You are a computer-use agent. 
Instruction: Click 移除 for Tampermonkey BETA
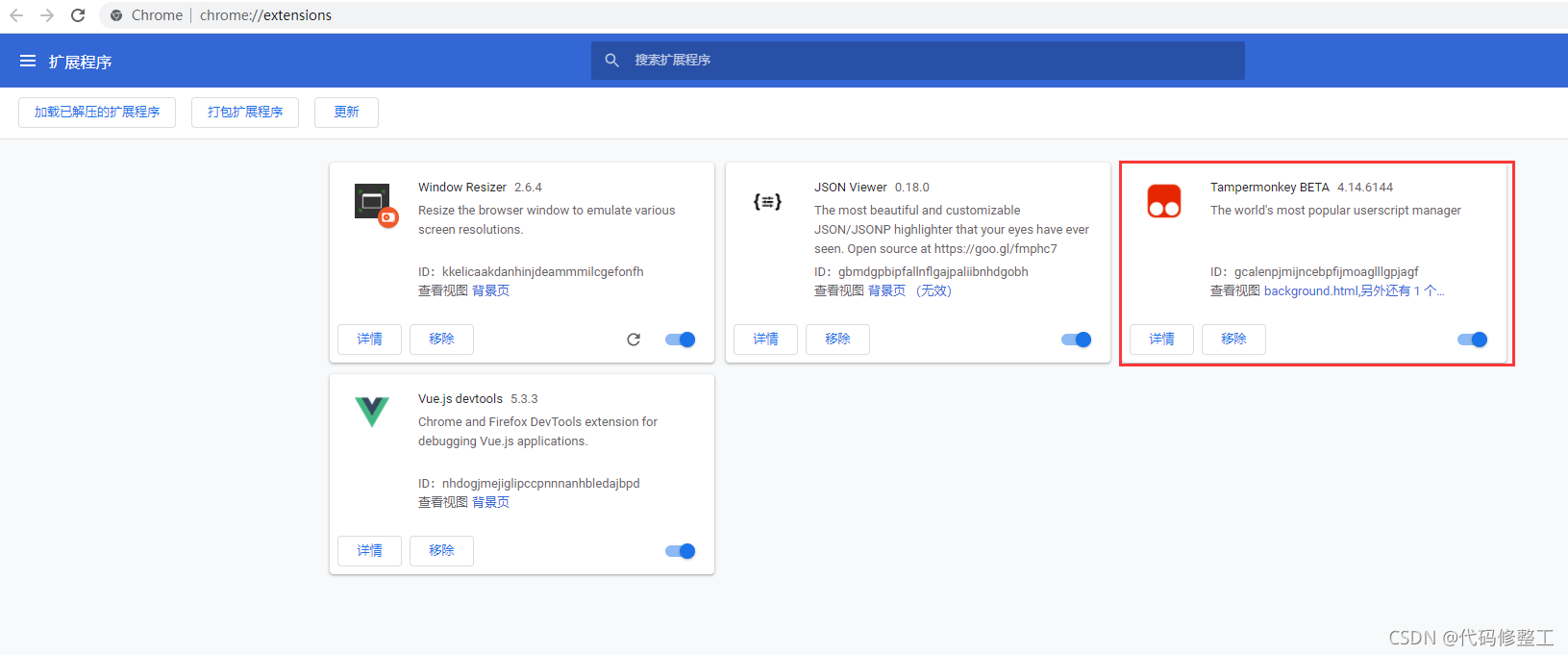(1233, 340)
